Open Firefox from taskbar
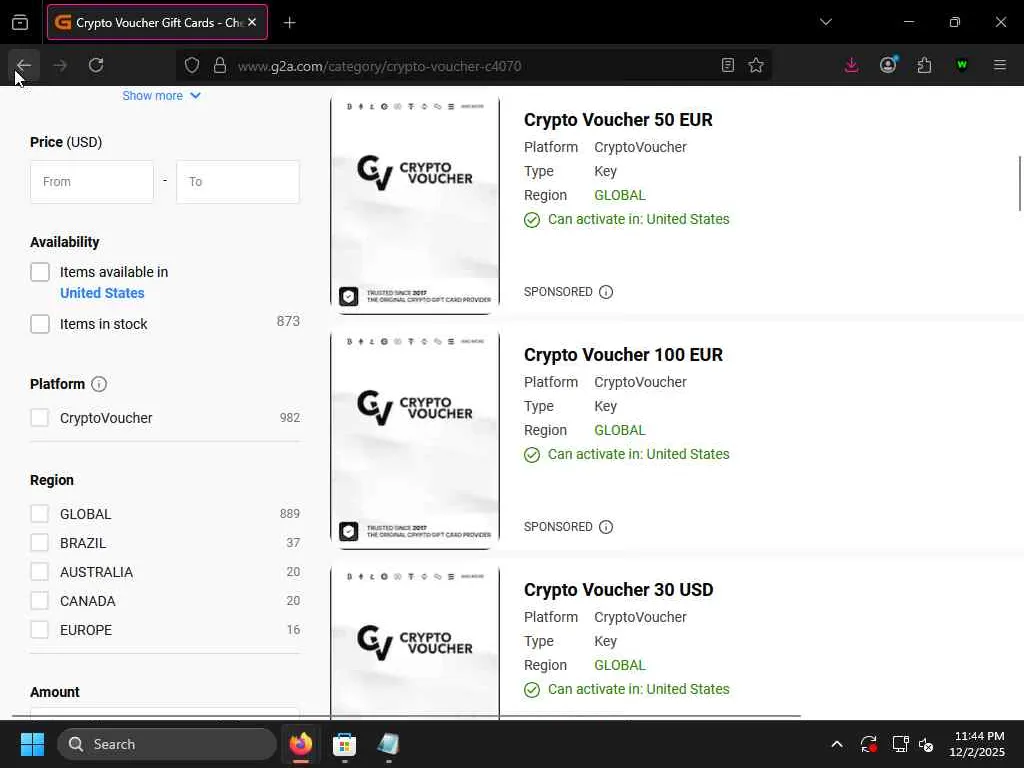 [x=301, y=744]
